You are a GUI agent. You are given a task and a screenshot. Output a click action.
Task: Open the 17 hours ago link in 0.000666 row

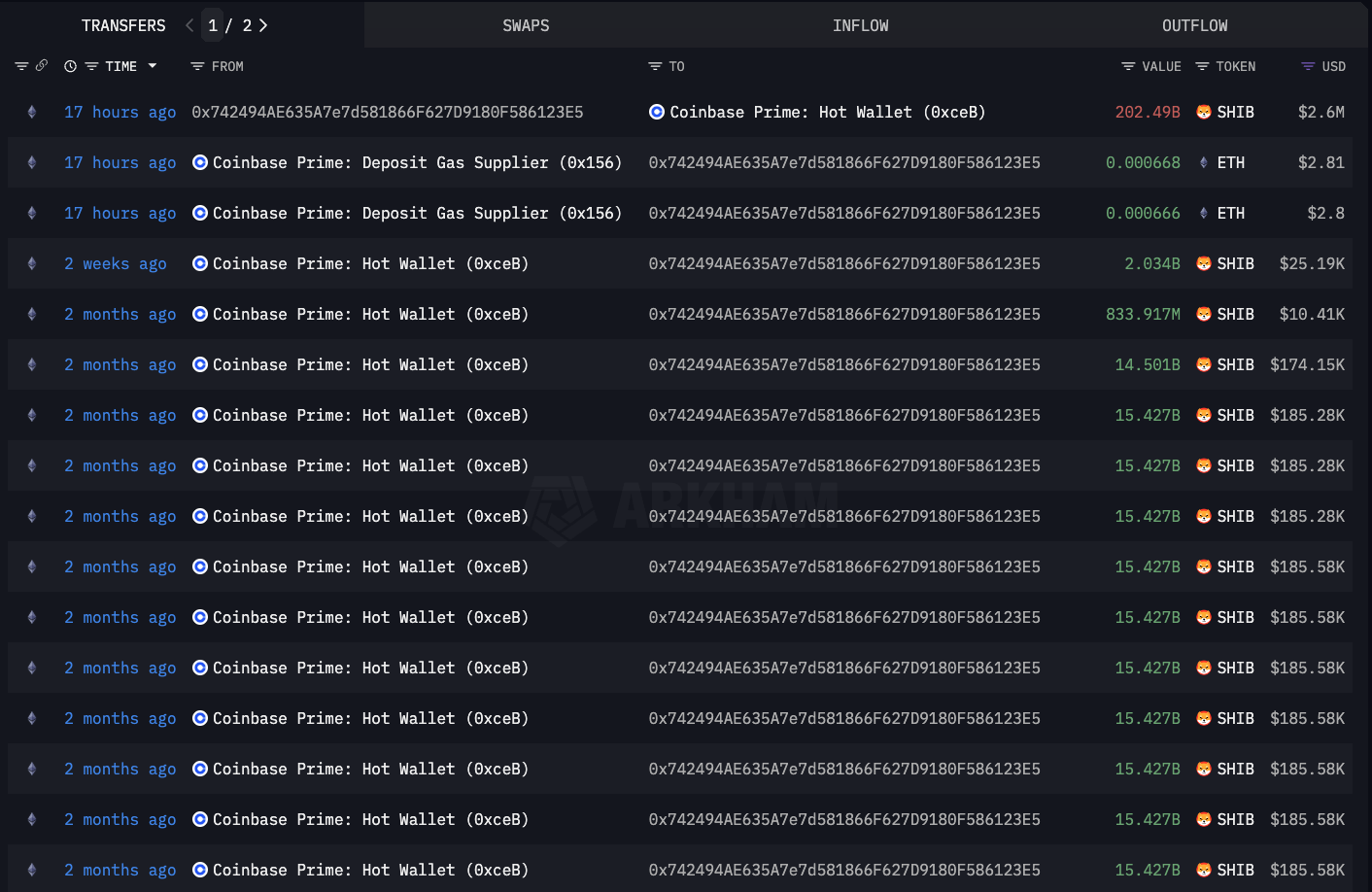coord(120,213)
